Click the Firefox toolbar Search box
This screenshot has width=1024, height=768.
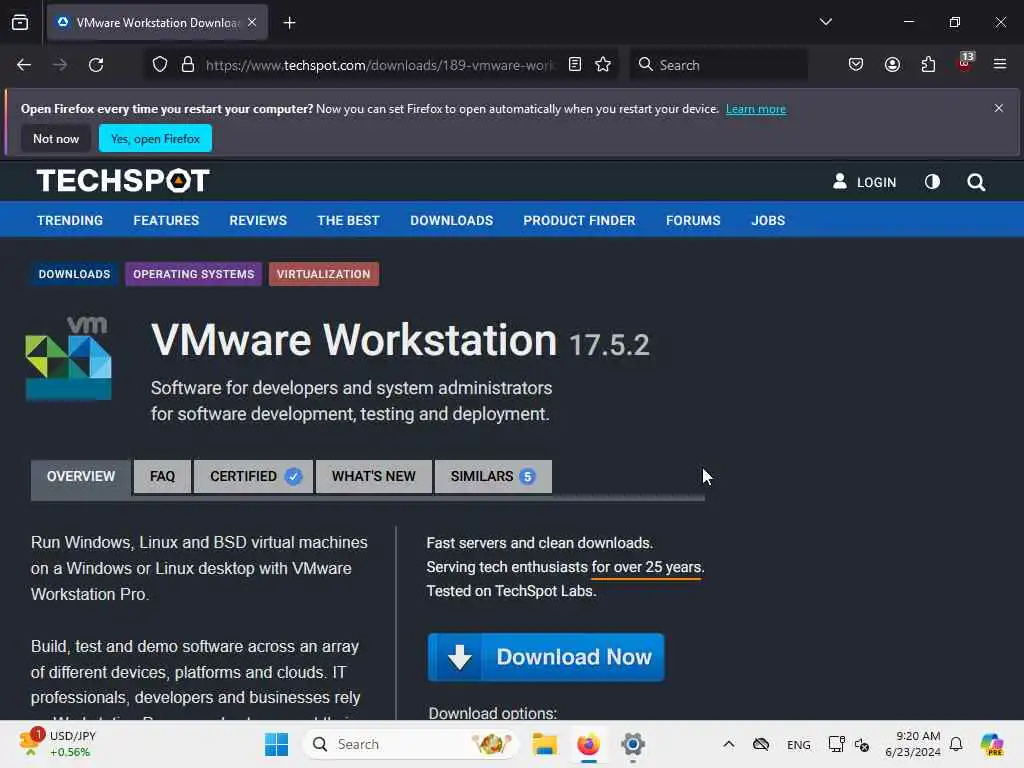pos(718,65)
